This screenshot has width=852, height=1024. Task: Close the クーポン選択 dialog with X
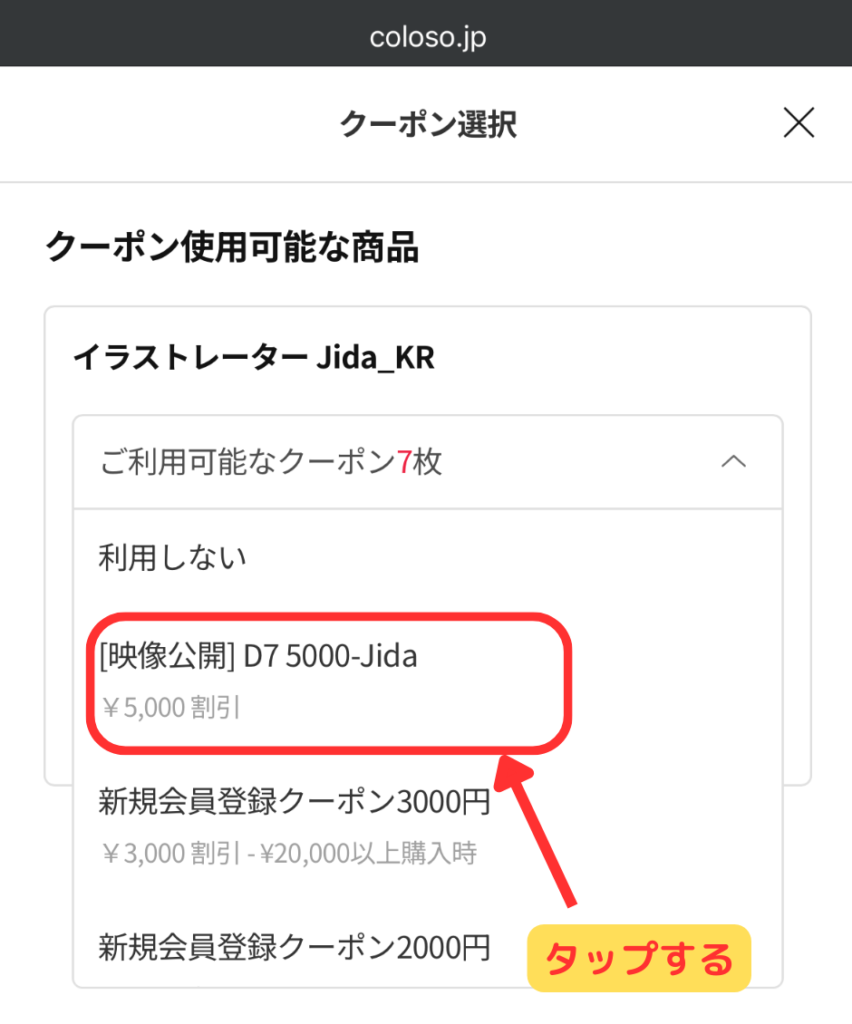pyautogui.click(x=798, y=123)
